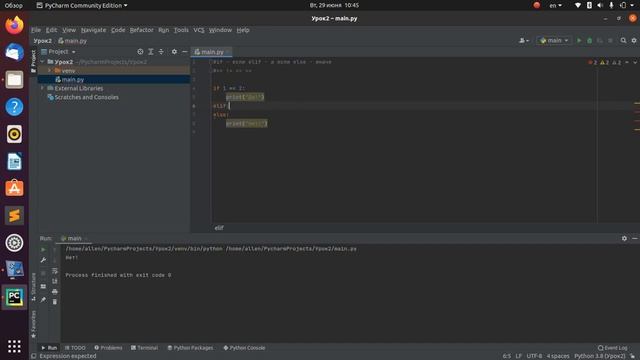Screen dimensions: 640x360
Task: Toggle read-only lock icon in status bar
Action: (632, 356)
